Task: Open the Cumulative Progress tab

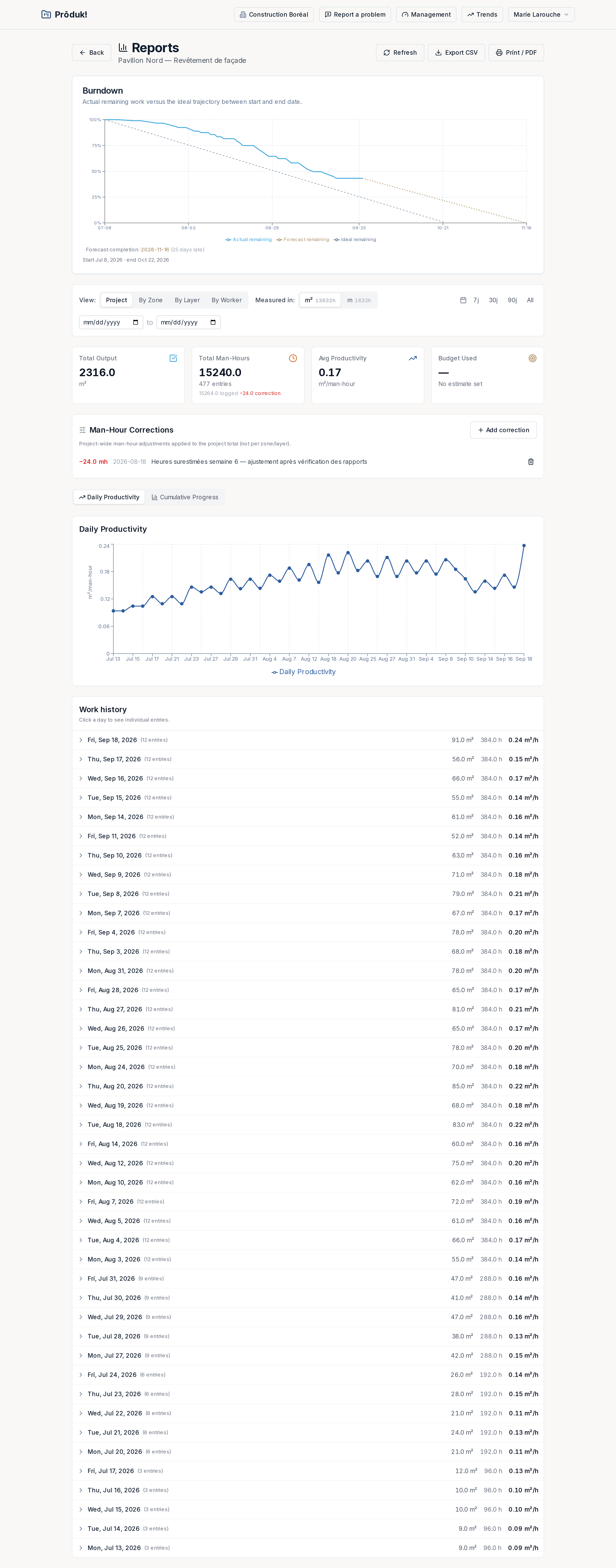Action: point(185,497)
